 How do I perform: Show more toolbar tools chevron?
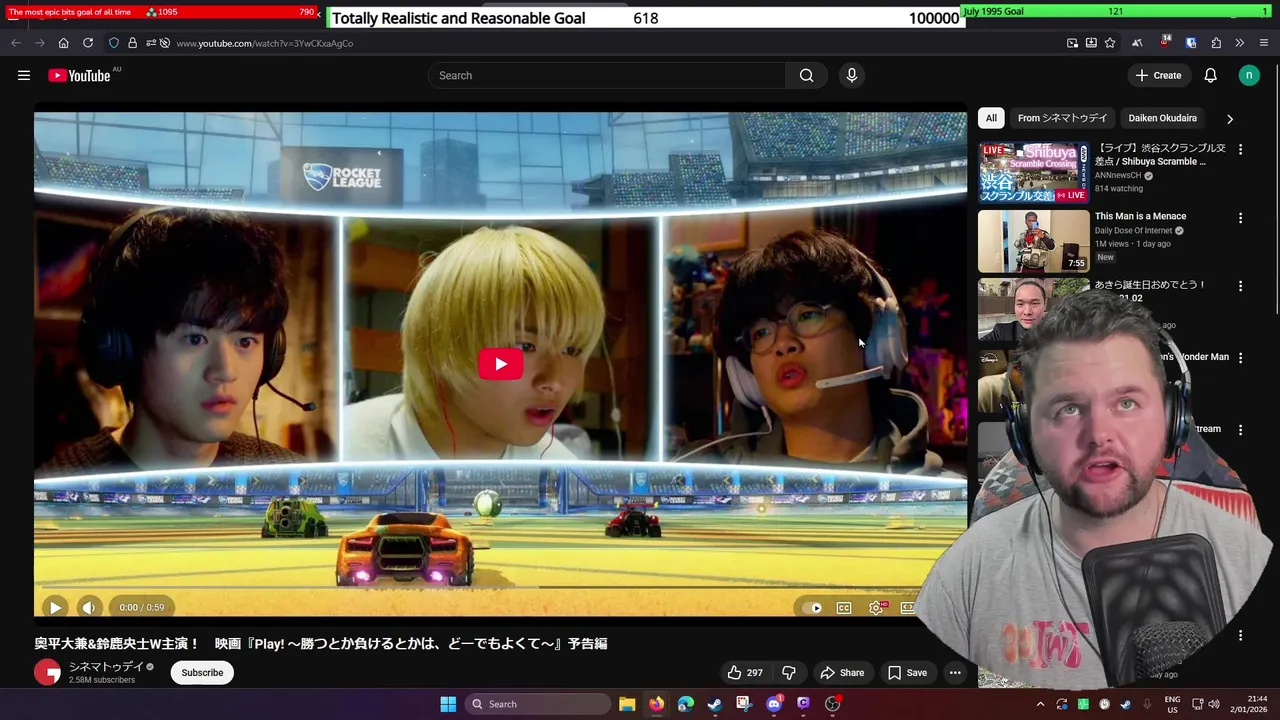coord(1240,43)
